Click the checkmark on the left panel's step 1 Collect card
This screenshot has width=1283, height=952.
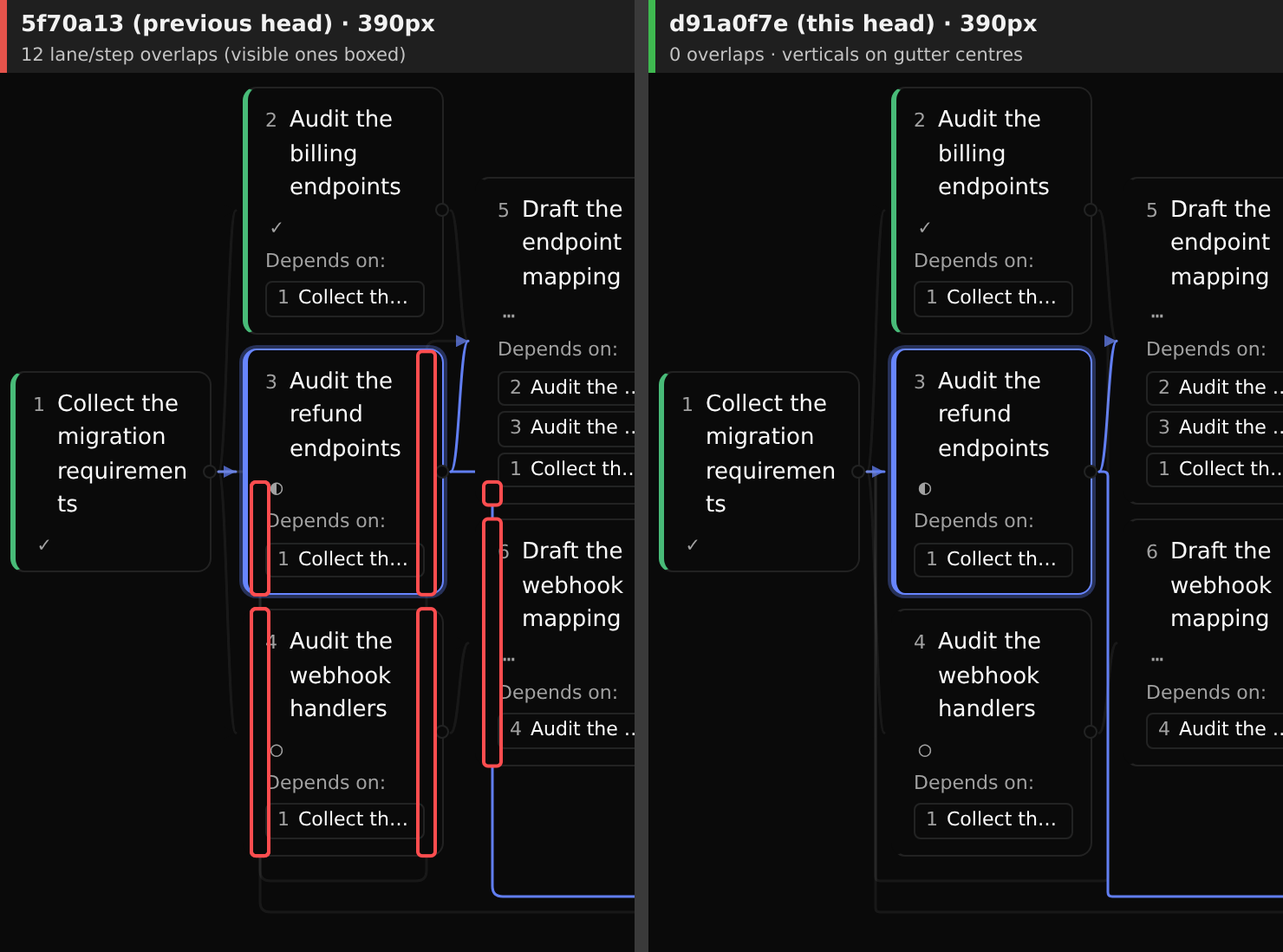[43, 545]
